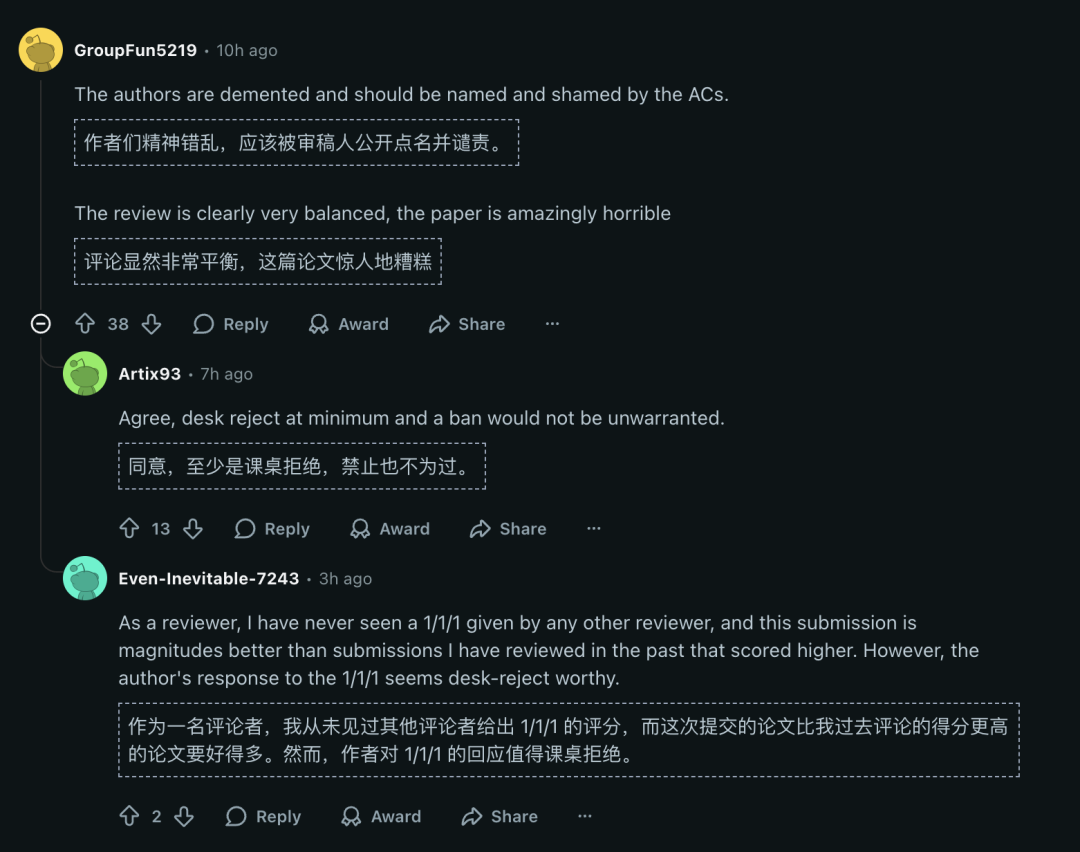Screen dimensions: 1080x852
Task: Click Artix93's green avatar
Action: click(x=85, y=374)
